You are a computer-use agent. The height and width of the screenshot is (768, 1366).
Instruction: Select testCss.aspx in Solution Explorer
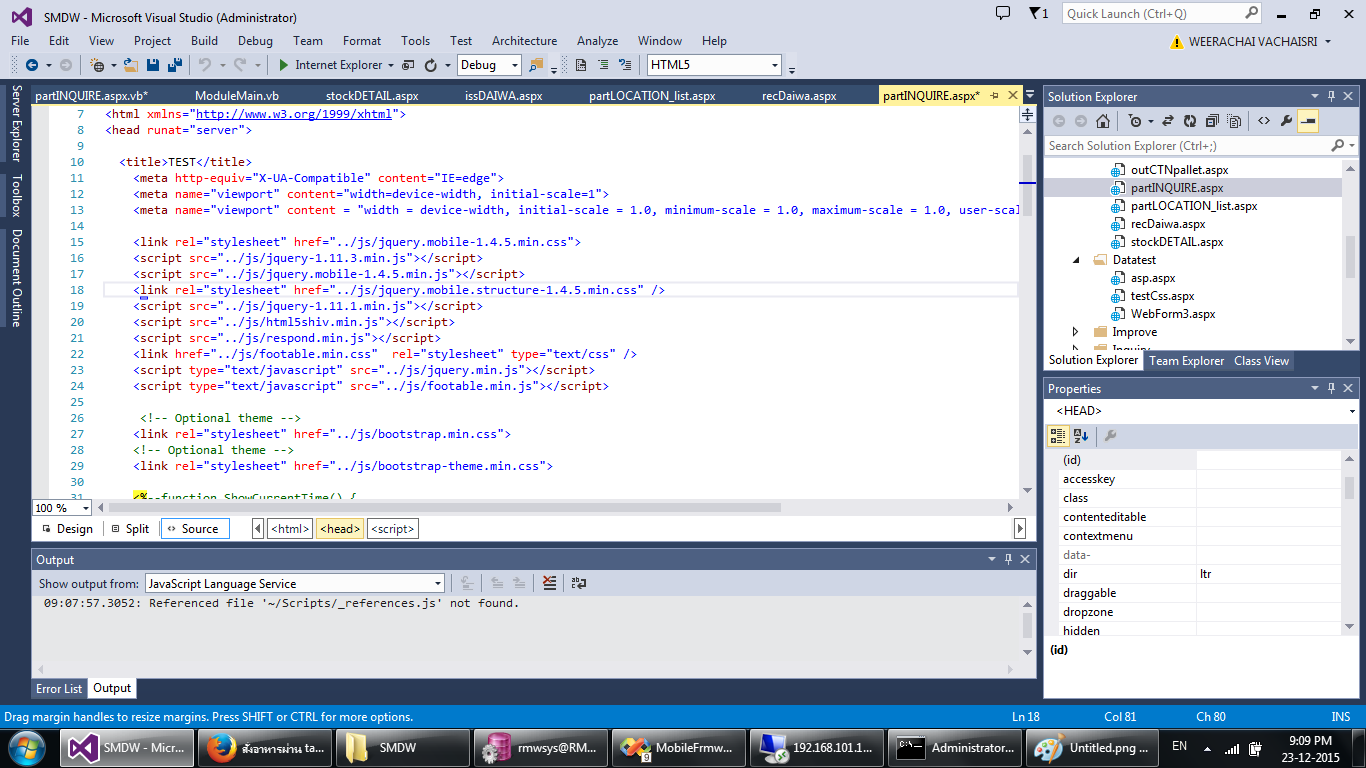1162,296
